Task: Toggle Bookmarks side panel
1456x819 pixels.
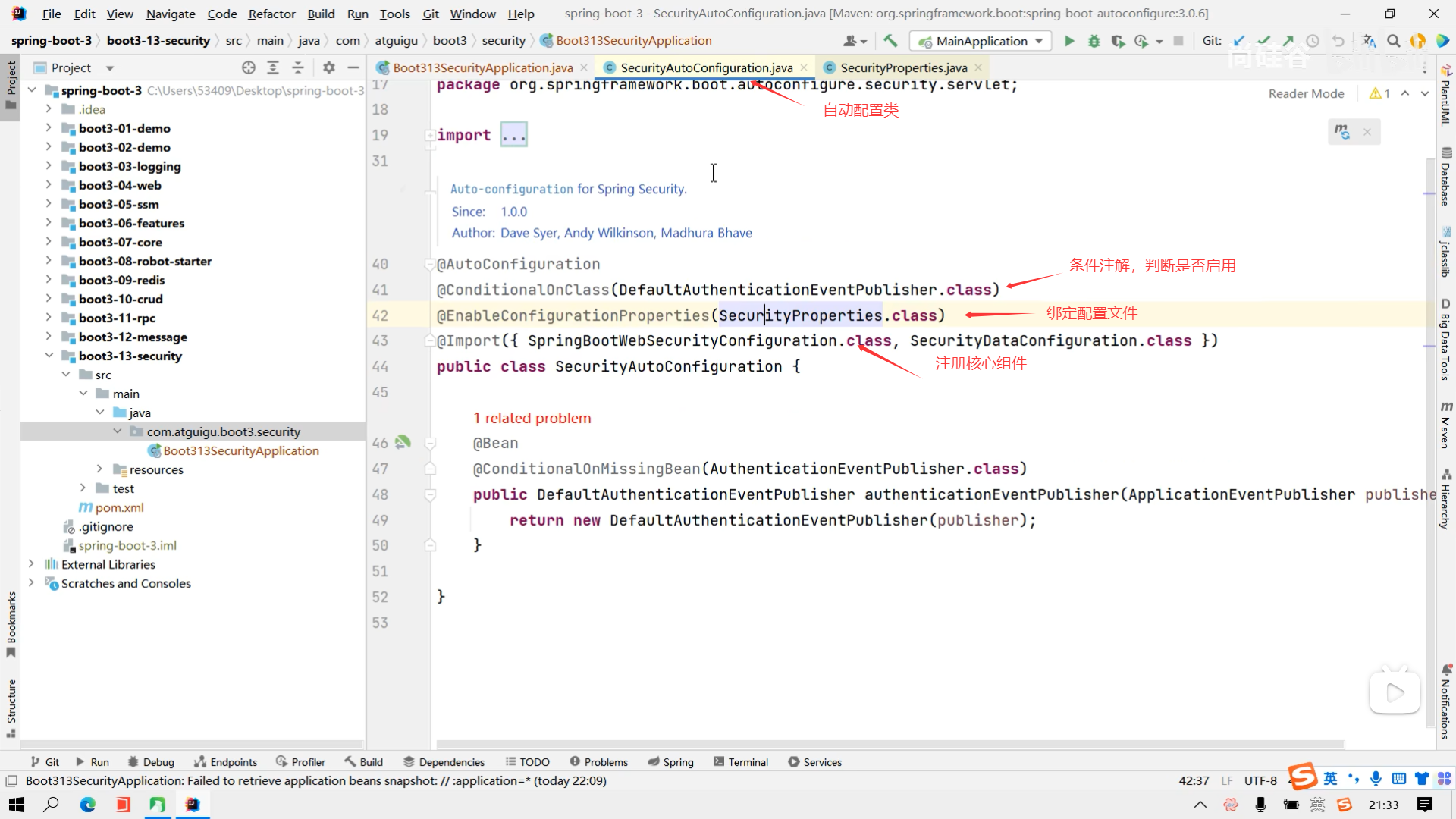Action: click(11, 623)
